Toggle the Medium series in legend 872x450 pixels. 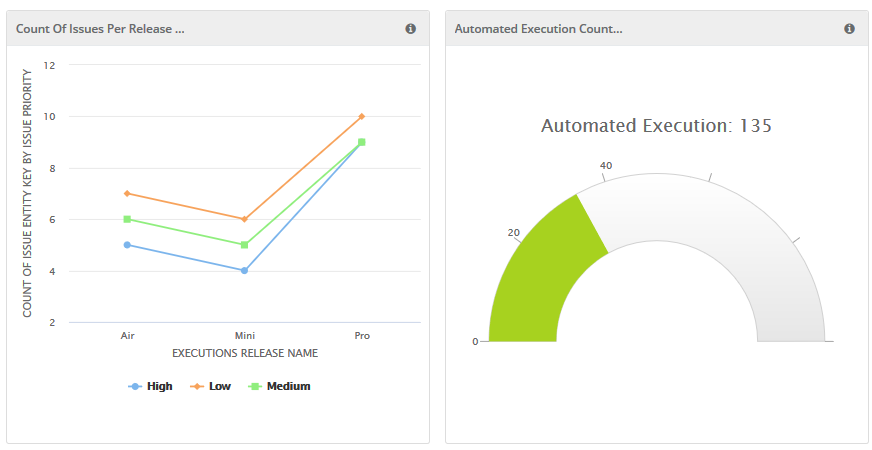point(279,386)
